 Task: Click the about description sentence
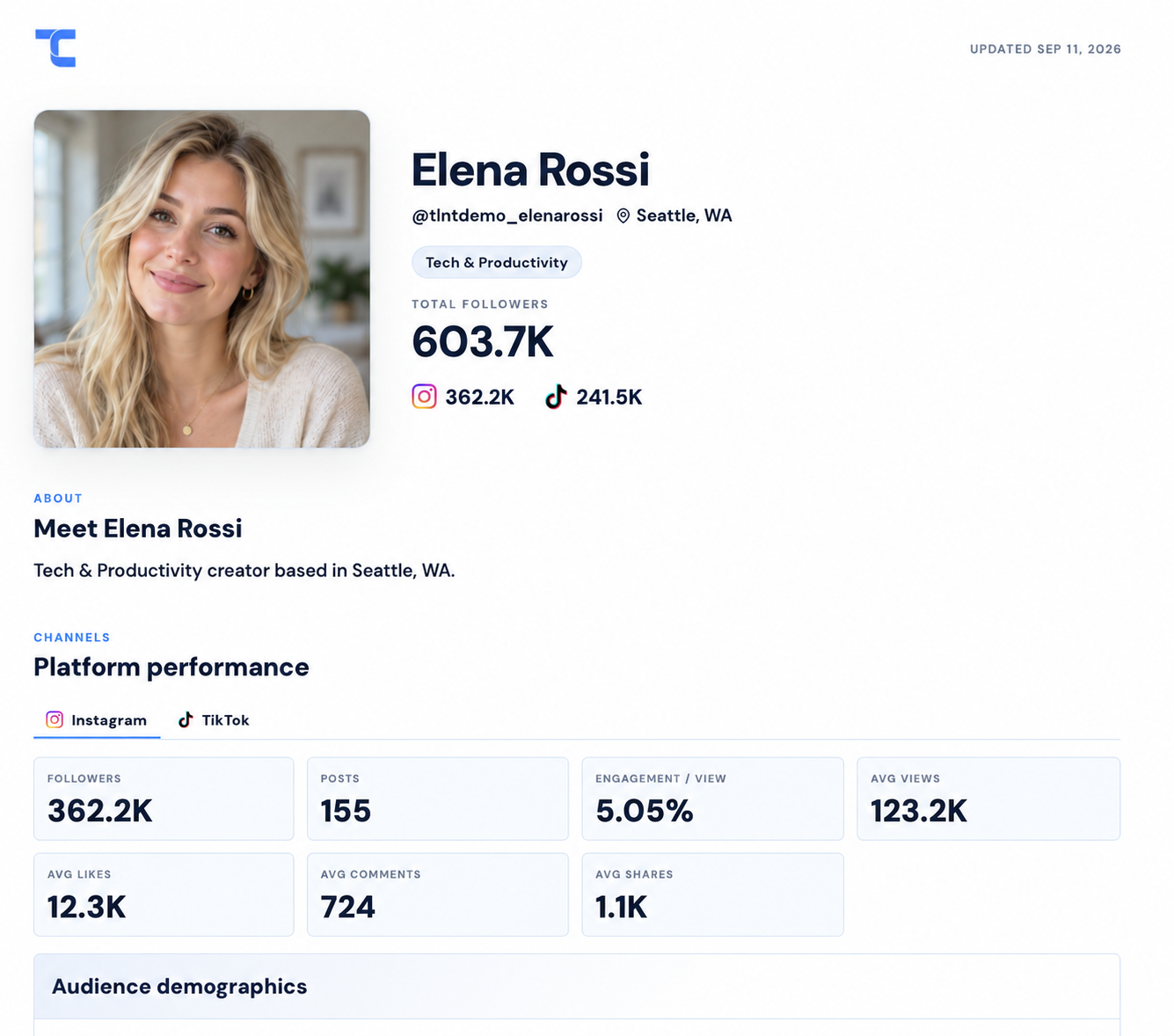tap(244, 571)
